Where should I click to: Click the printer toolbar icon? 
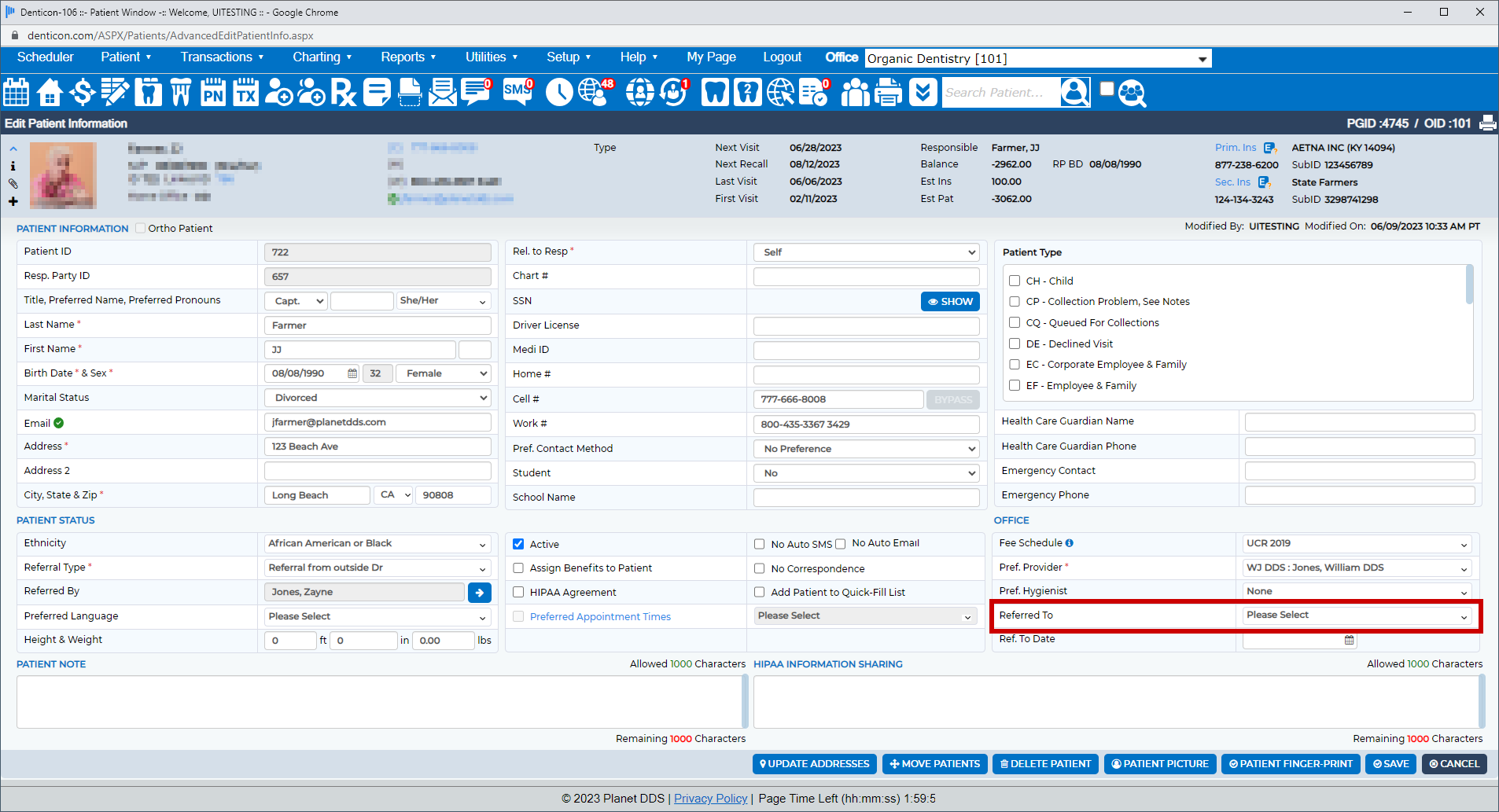tap(889, 92)
